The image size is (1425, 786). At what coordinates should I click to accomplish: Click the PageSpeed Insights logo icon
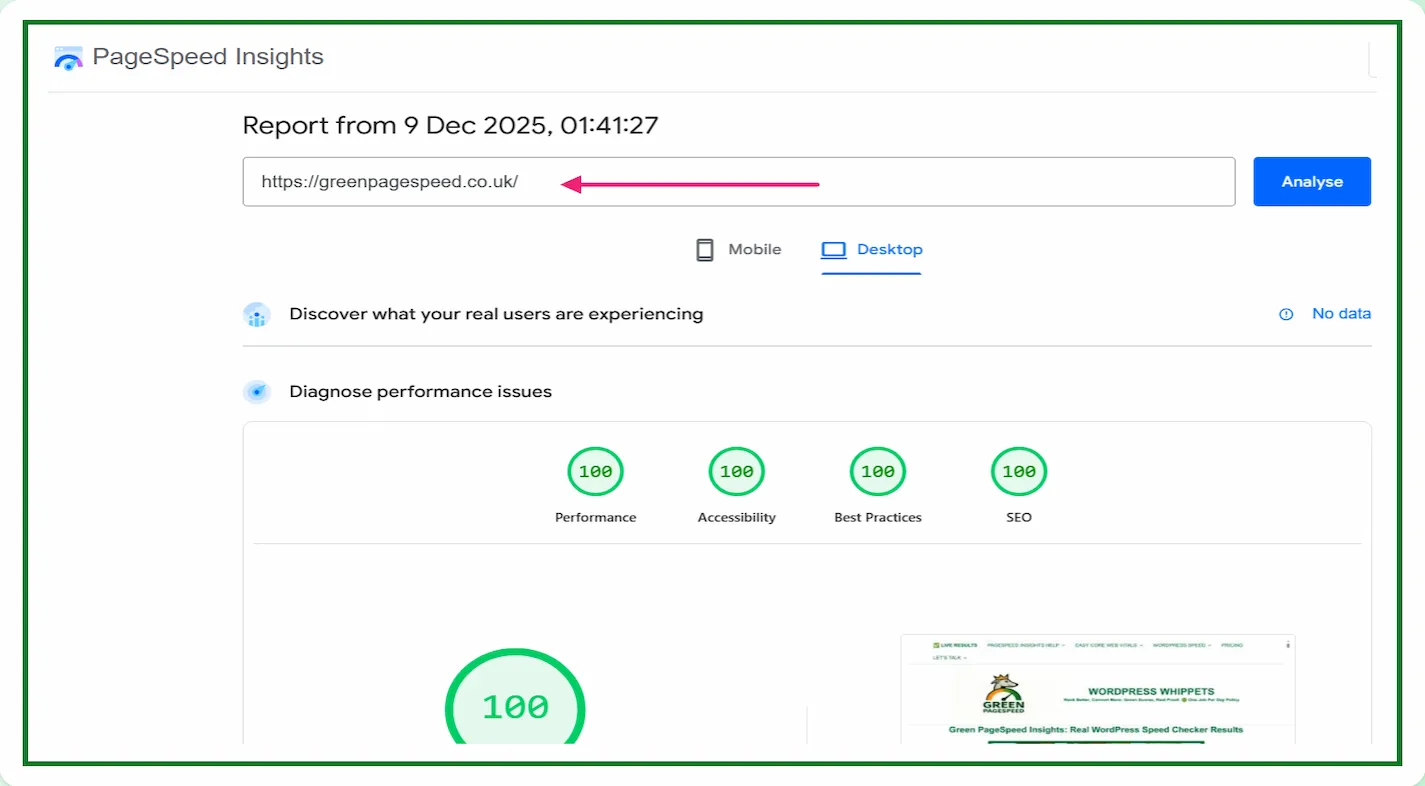pyautogui.click(x=68, y=58)
